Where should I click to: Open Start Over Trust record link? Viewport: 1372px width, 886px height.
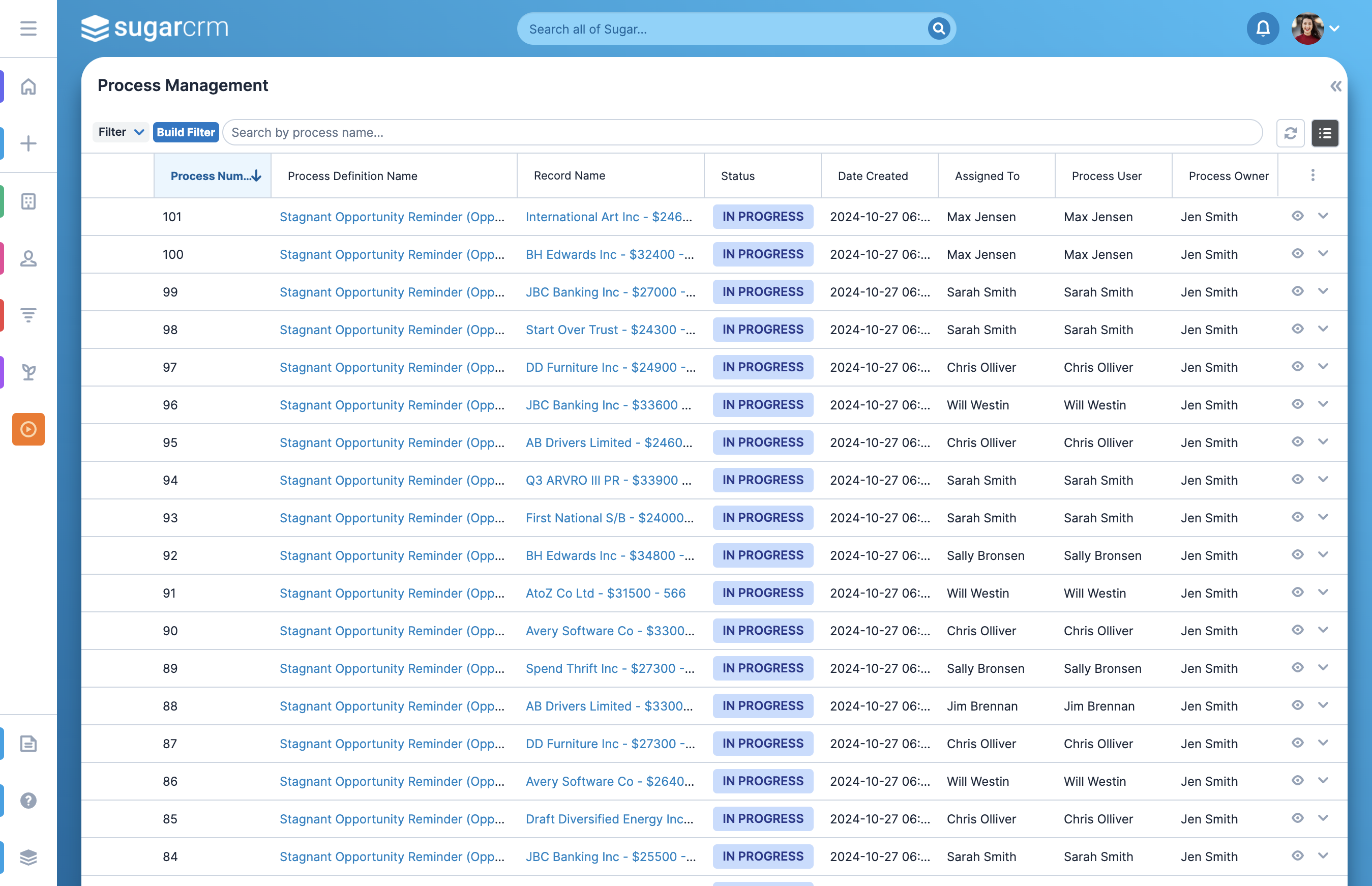tap(610, 330)
